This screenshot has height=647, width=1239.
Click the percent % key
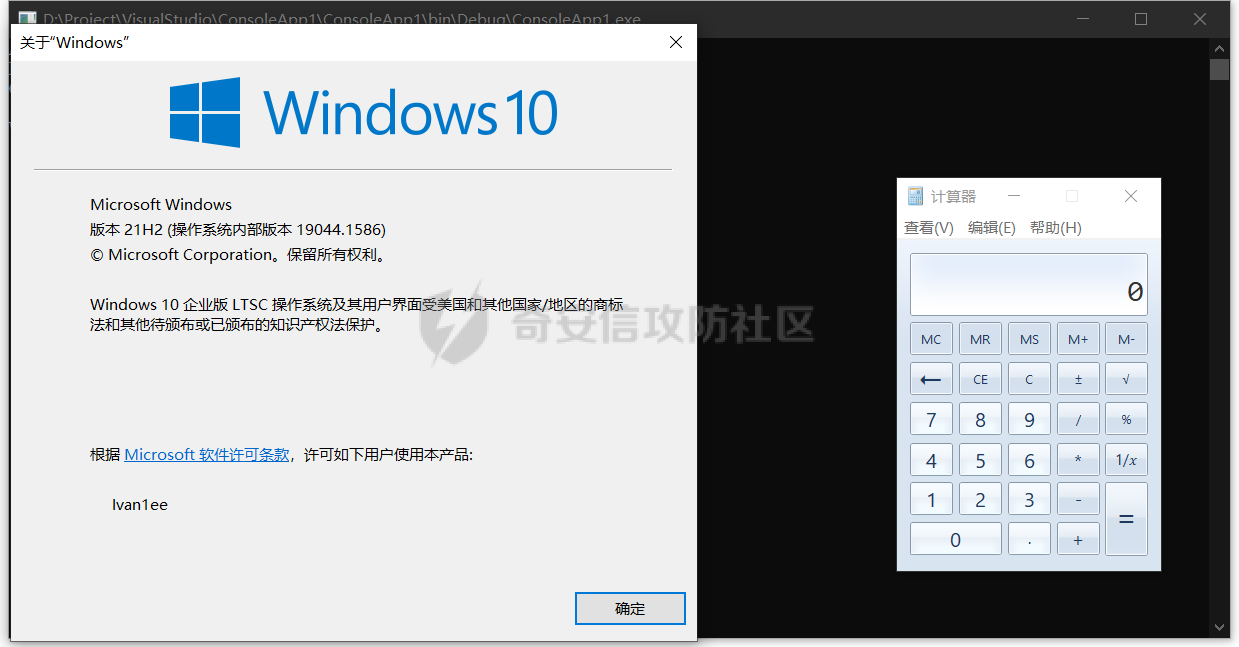pyautogui.click(x=1126, y=420)
